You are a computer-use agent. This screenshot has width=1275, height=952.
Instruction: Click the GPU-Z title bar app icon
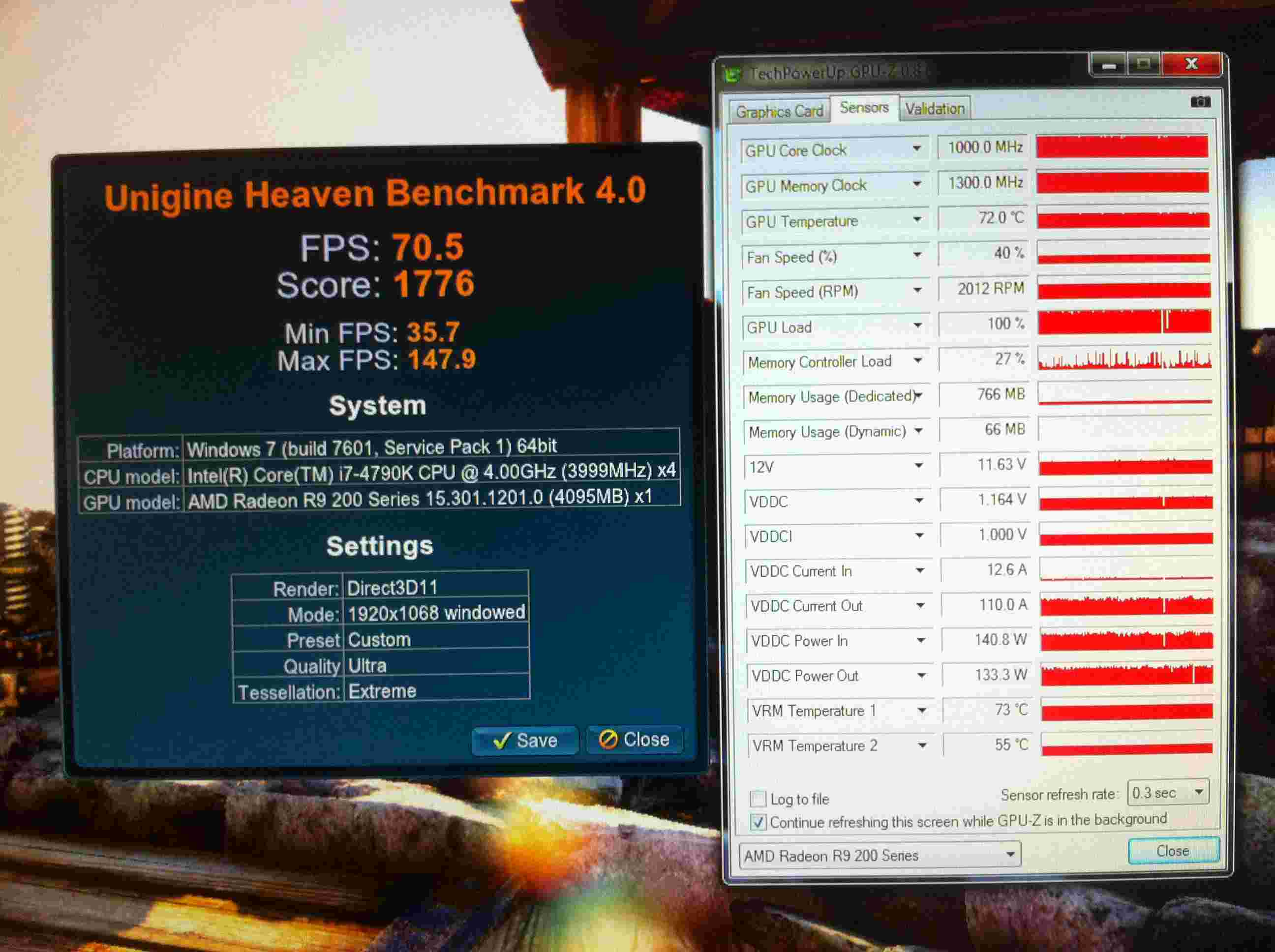click(732, 74)
